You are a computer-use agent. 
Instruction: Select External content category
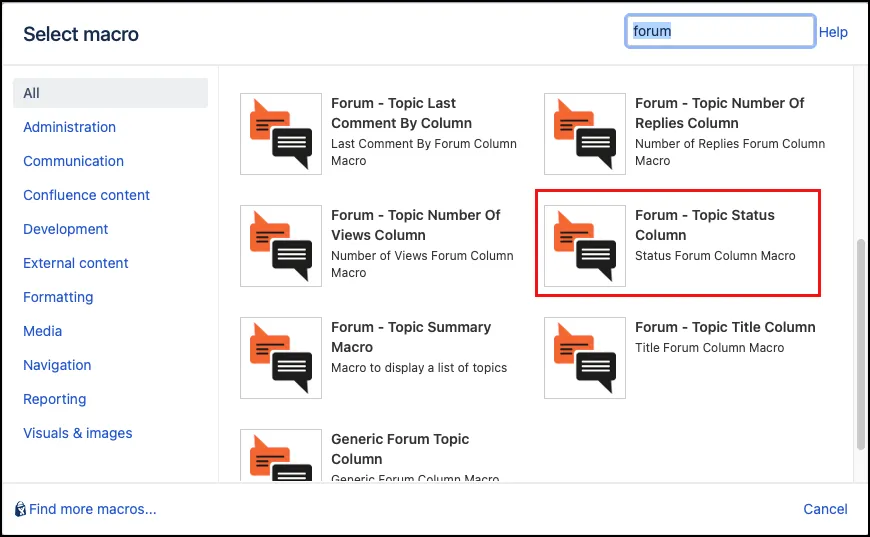pyautogui.click(x=75, y=263)
